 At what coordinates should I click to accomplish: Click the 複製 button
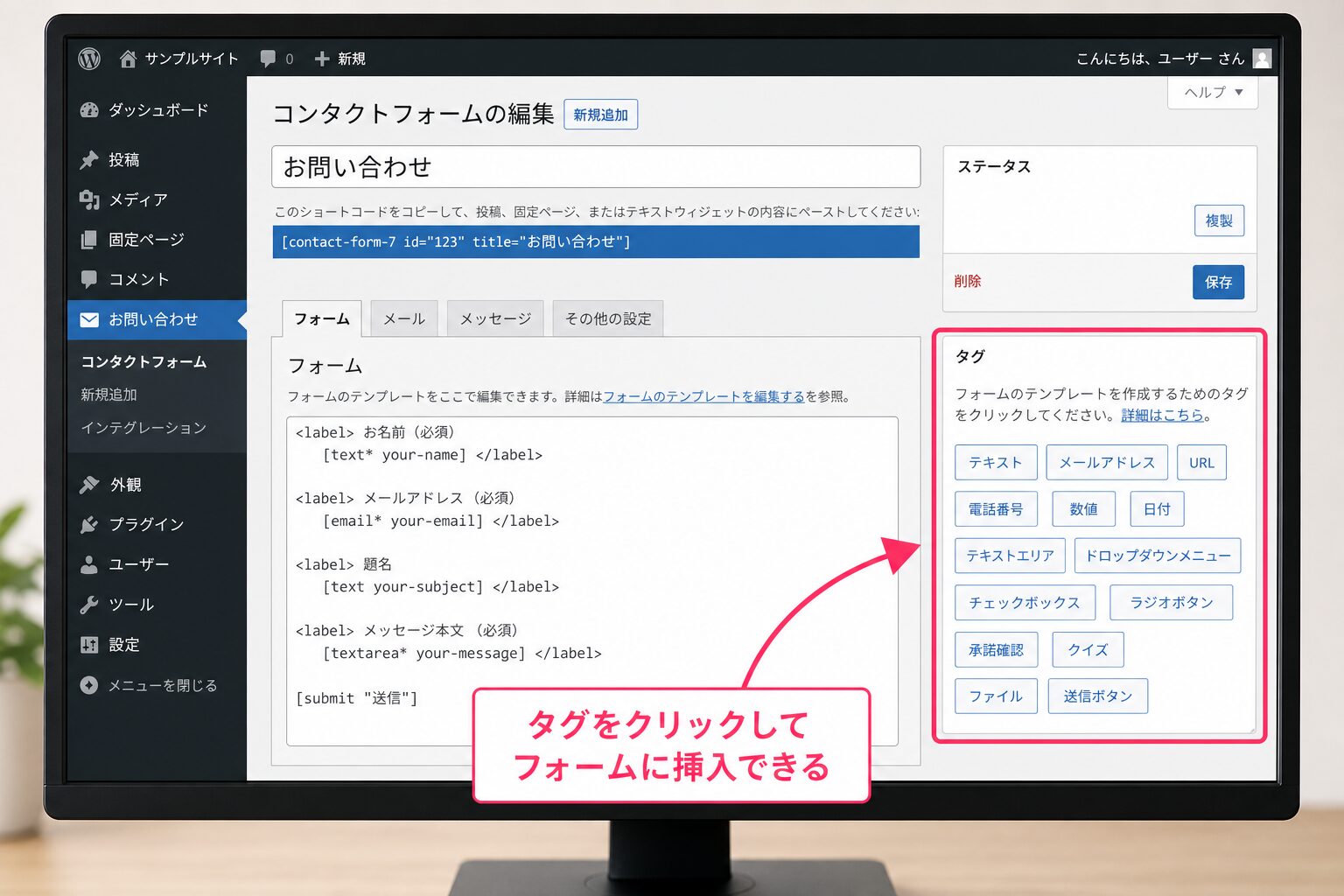[x=1219, y=220]
